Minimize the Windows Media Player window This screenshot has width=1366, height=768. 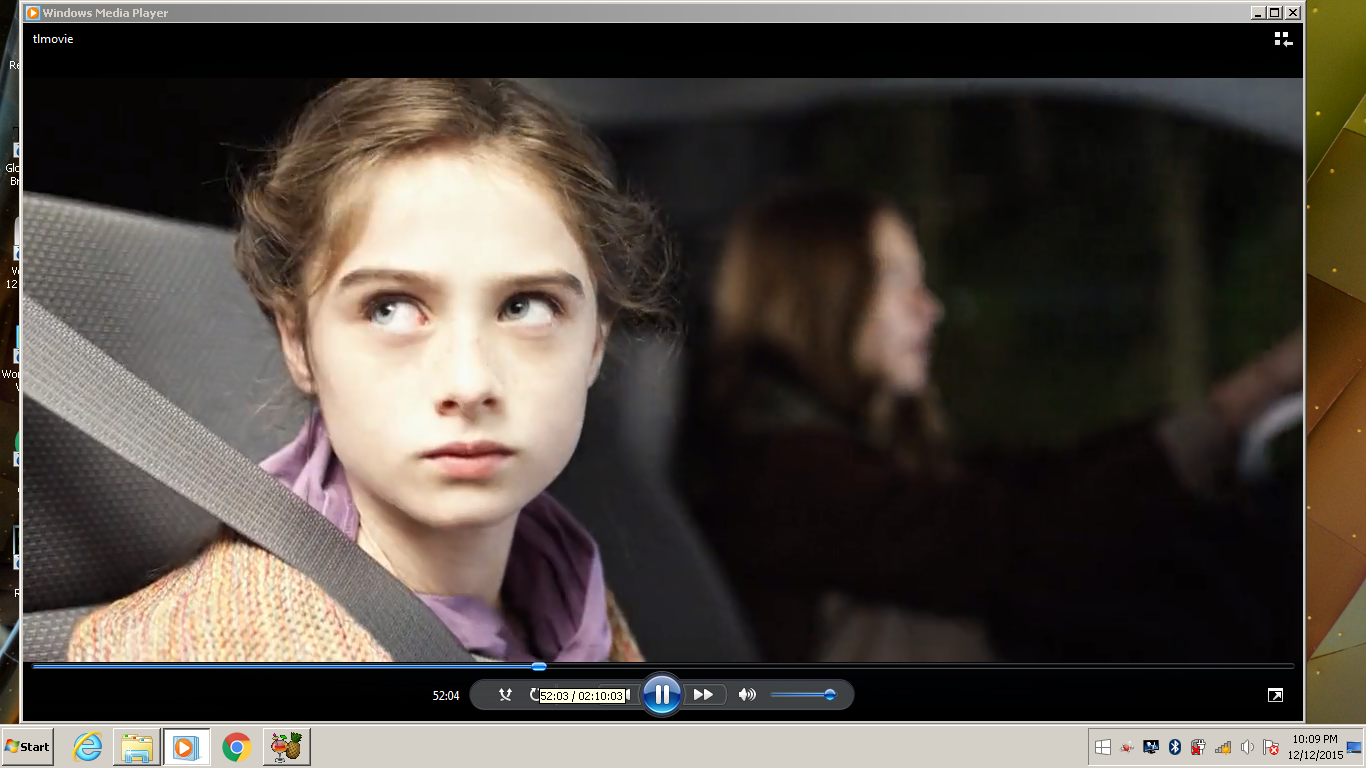(x=1258, y=13)
